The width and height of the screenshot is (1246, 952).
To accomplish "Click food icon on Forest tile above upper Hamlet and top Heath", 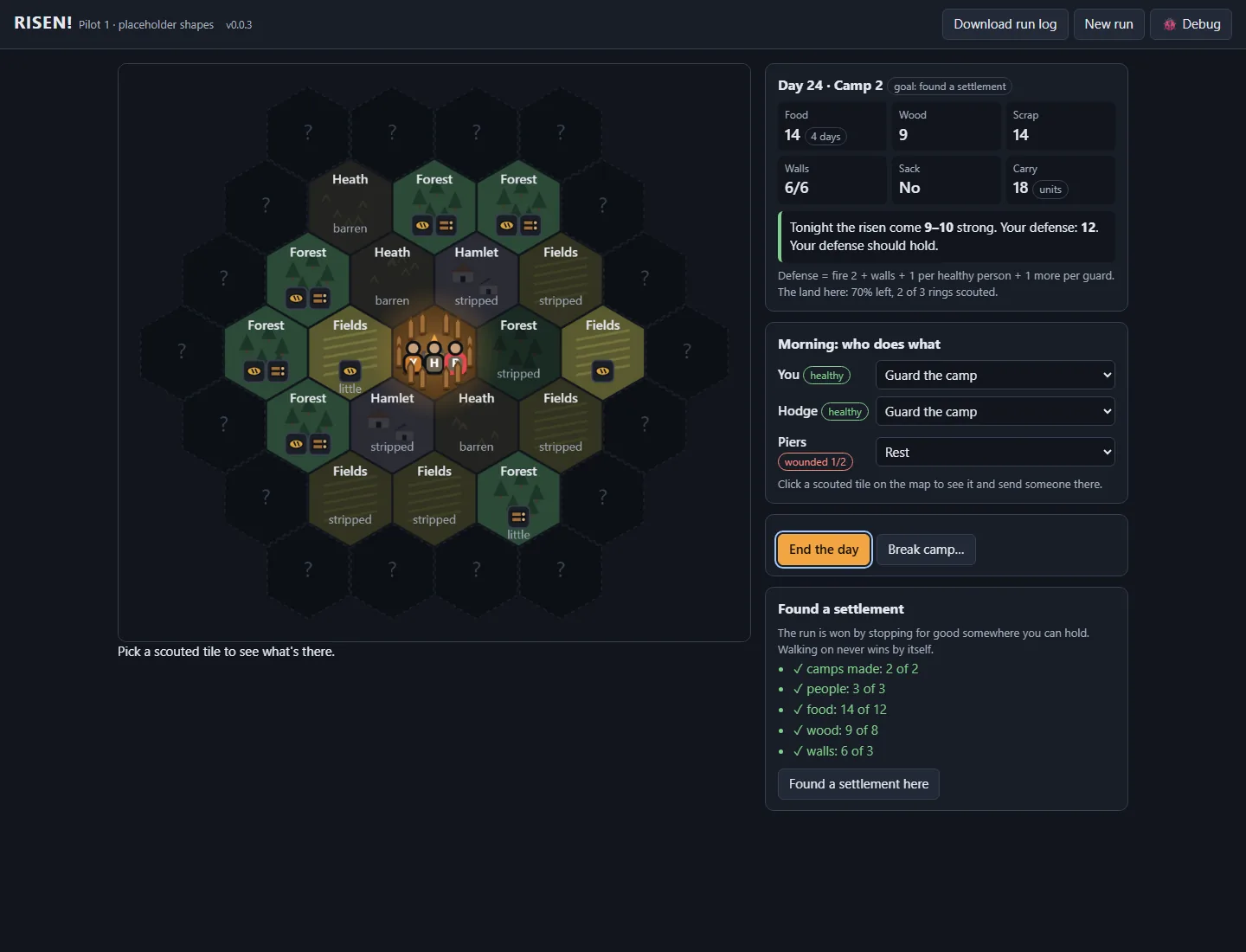I will pyautogui.click(x=422, y=225).
